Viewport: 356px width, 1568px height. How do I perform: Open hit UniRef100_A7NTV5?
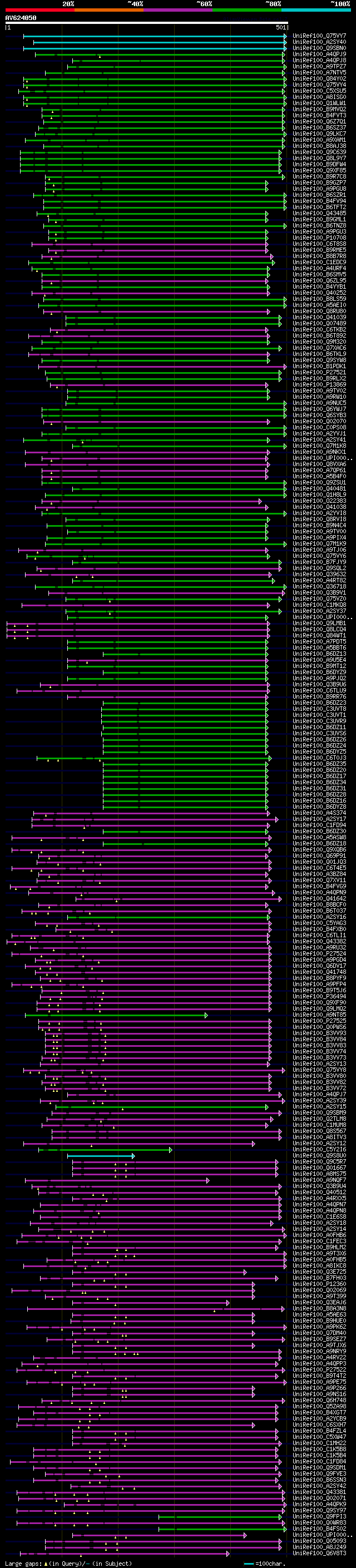[319, 72]
